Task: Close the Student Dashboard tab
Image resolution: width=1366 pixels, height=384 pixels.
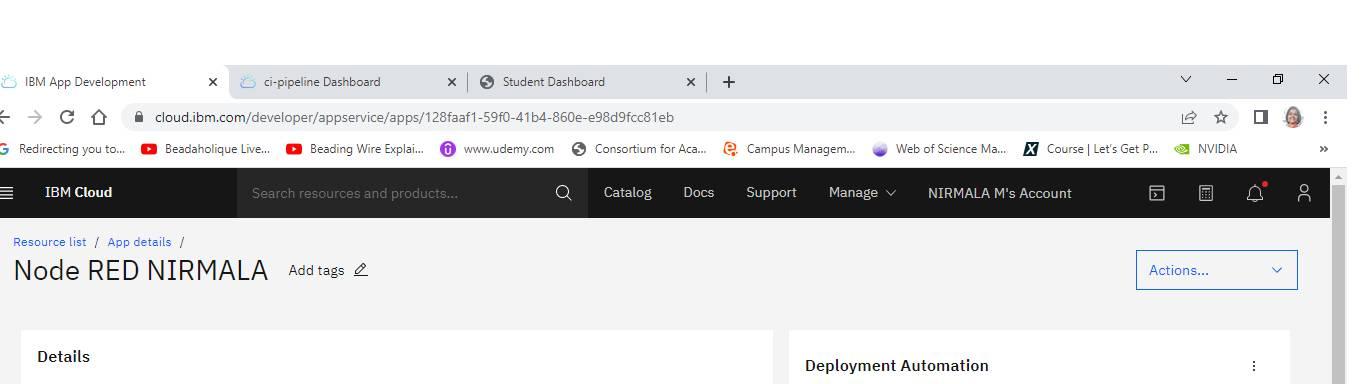Action: [x=691, y=82]
